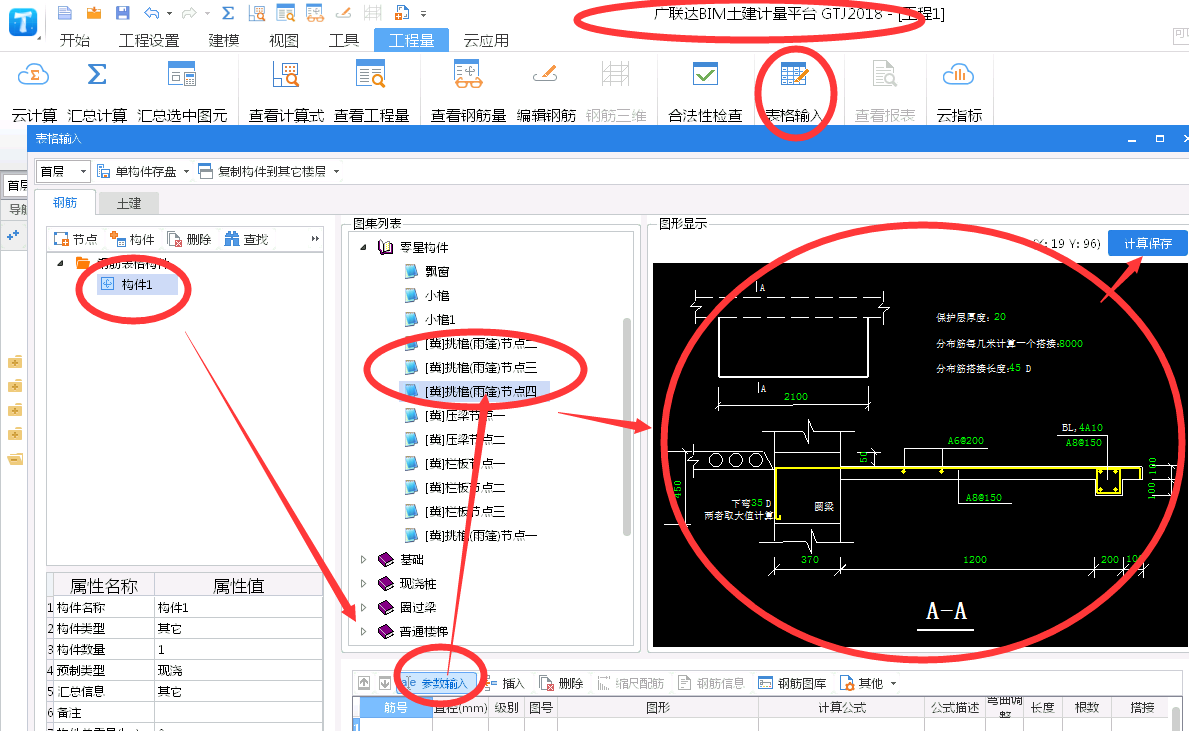This screenshot has width=1189, height=731.
Task: Click Summarize Selected Elements (汇总选中图元)
Action: pyautogui.click(x=182, y=93)
